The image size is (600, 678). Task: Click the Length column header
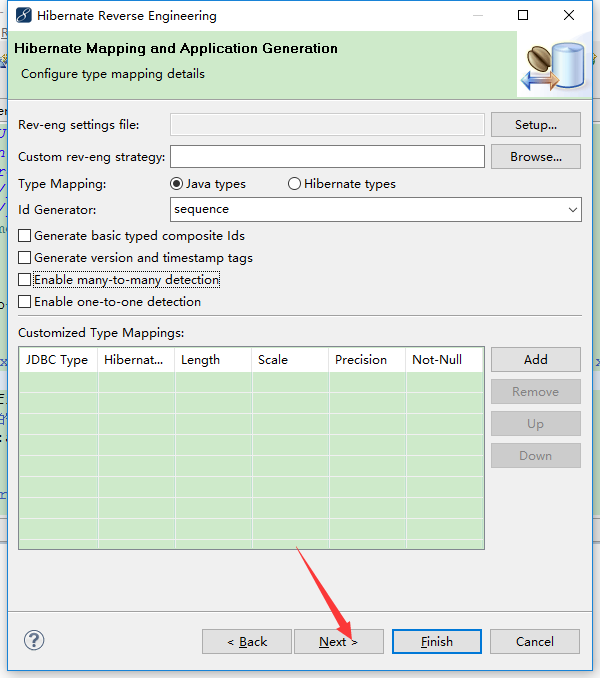(x=213, y=360)
